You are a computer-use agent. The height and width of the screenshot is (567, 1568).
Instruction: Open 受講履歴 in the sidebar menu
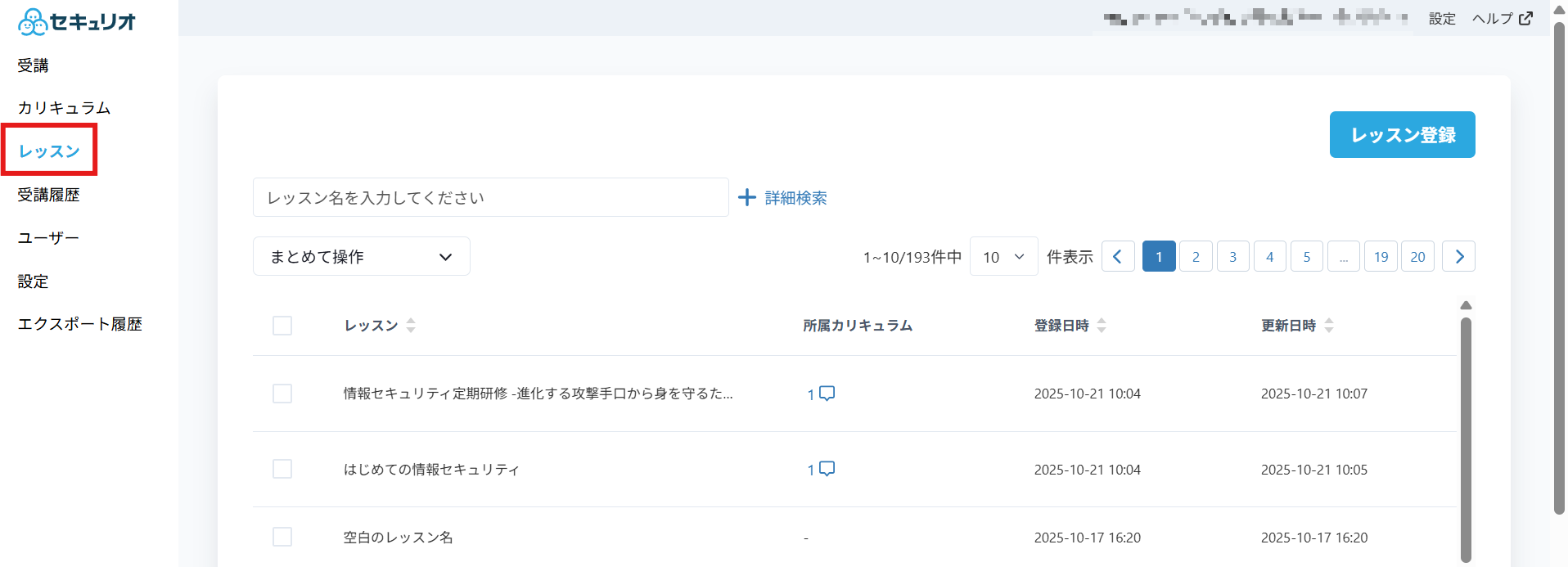pos(49,195)
